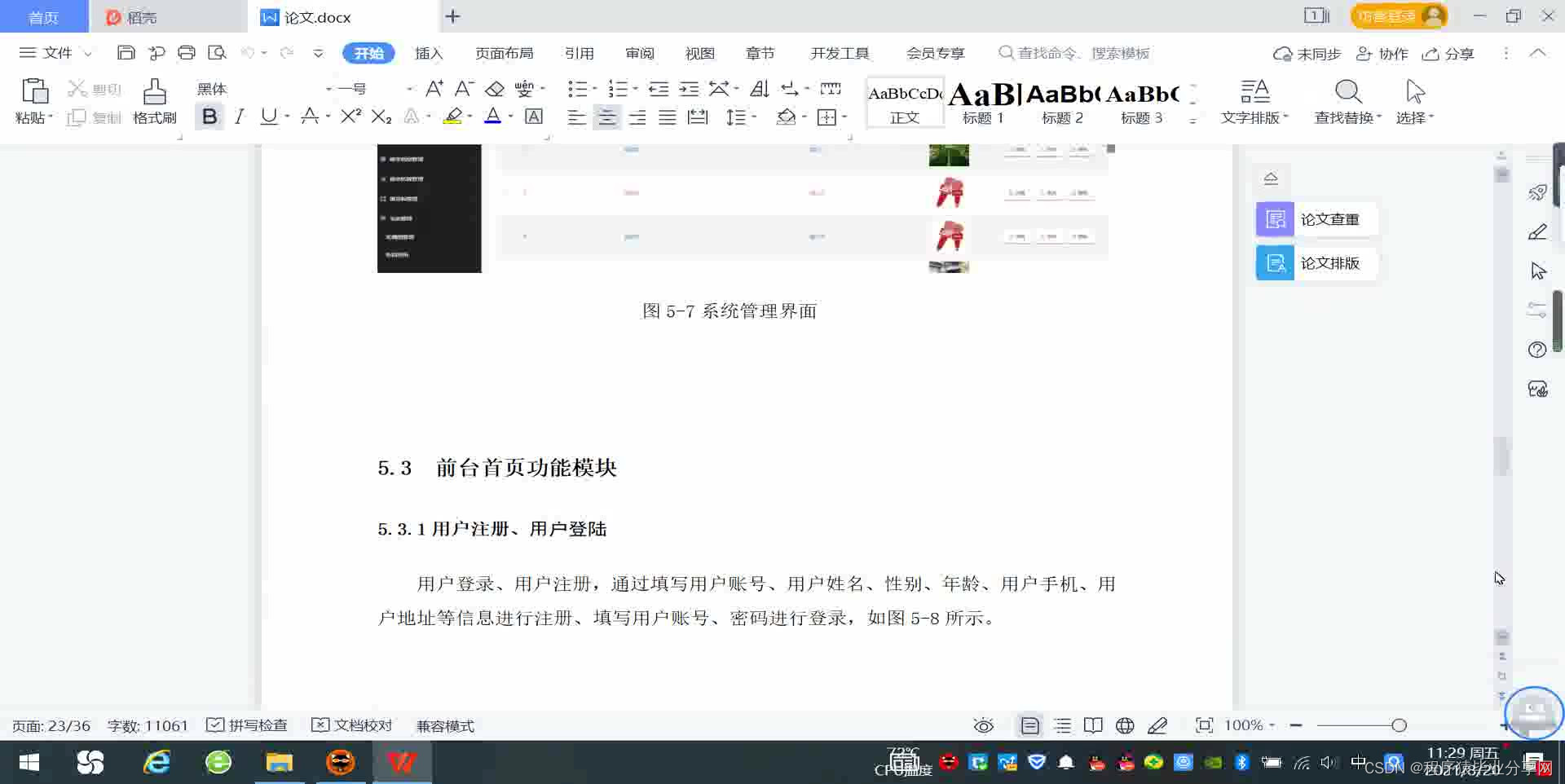
Task: Toggle center alignment
Action: pos(606,117)
